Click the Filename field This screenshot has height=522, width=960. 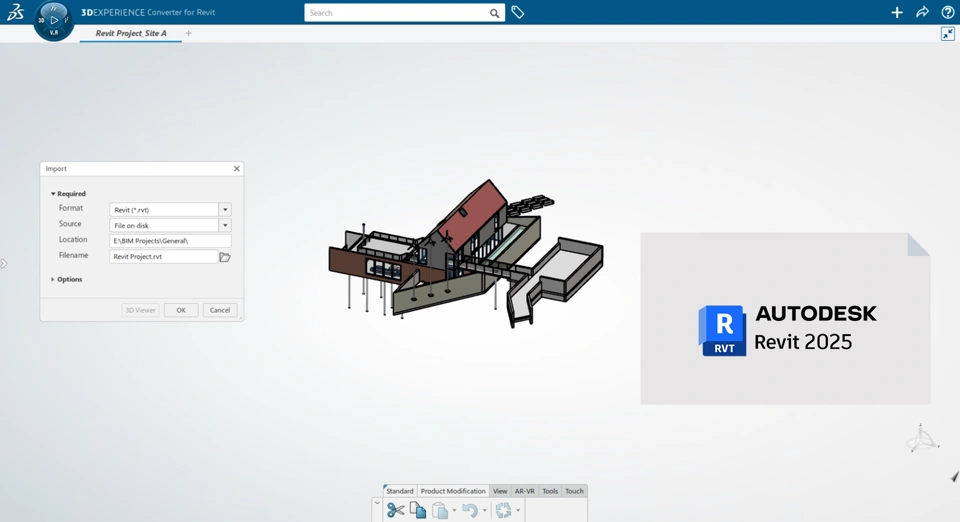tap(163, 256)
